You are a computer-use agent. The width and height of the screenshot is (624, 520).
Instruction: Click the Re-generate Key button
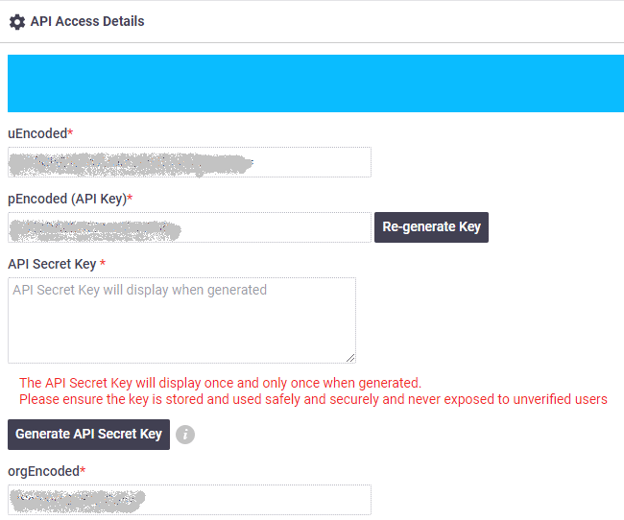431,227
